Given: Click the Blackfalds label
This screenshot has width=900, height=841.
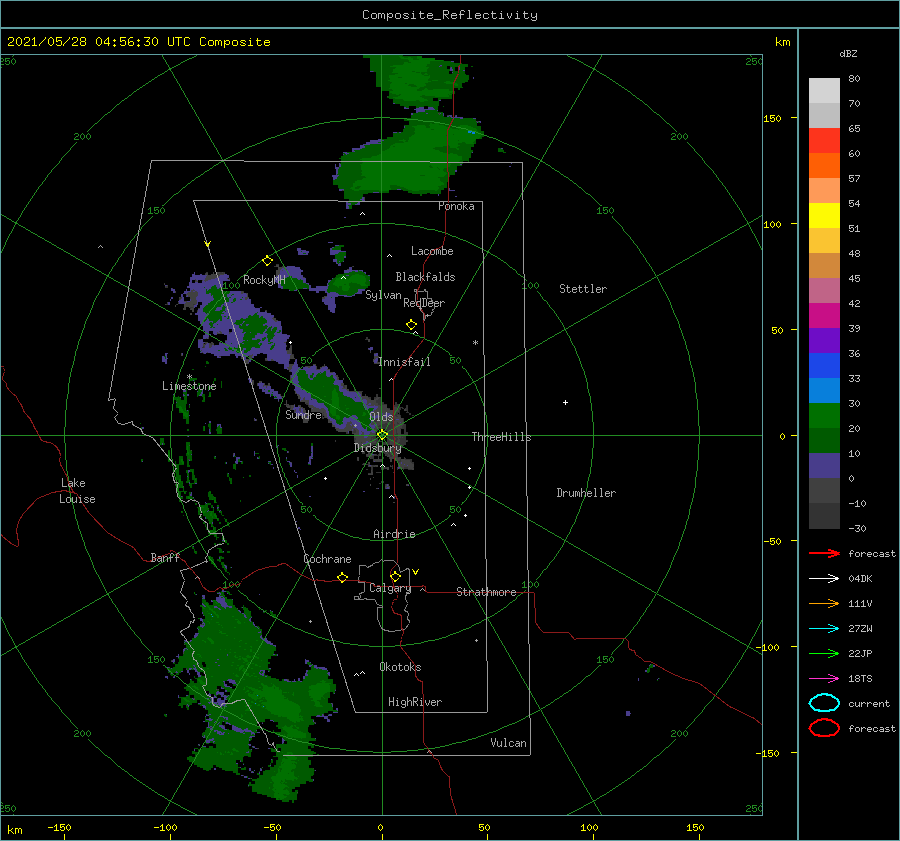Looking at the screenshot, I should tap(425, 277).
